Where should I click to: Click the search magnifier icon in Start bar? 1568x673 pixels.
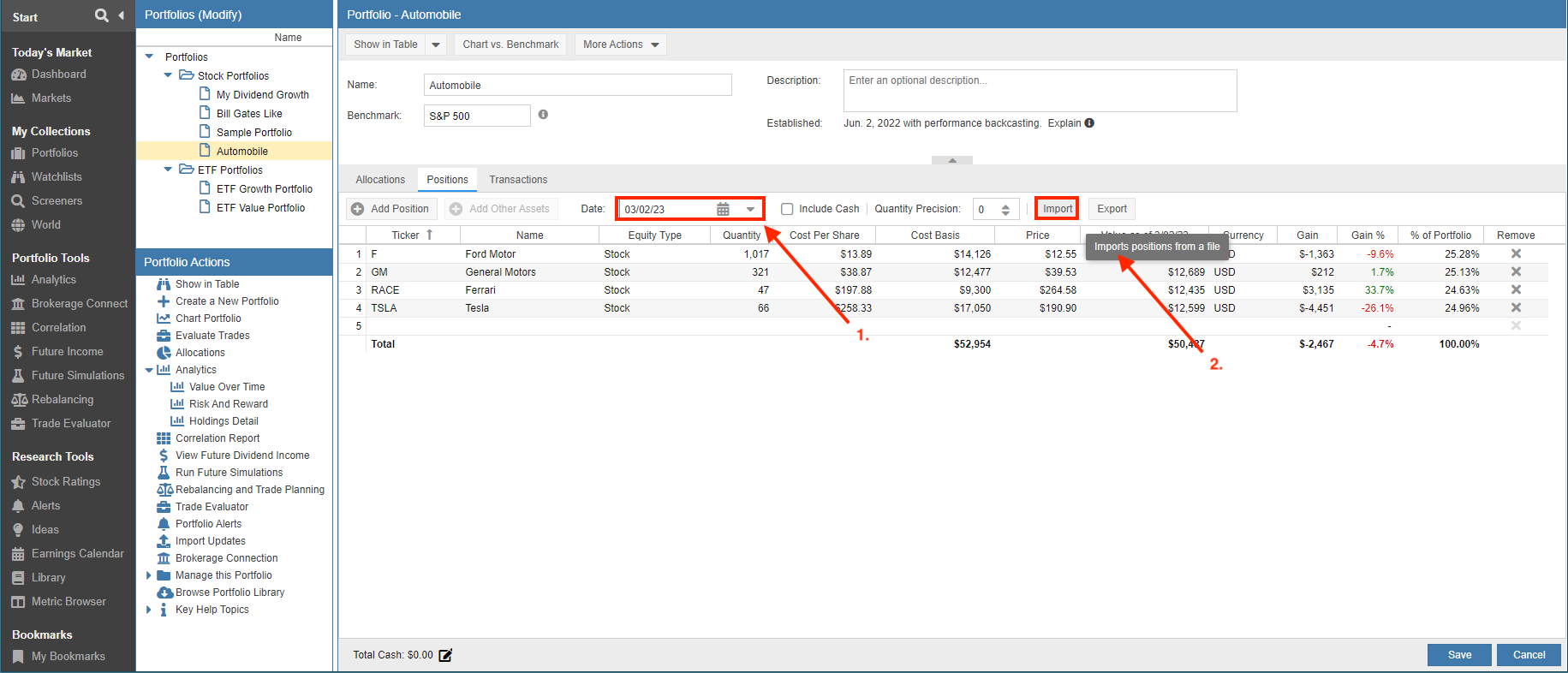(102, 15)
